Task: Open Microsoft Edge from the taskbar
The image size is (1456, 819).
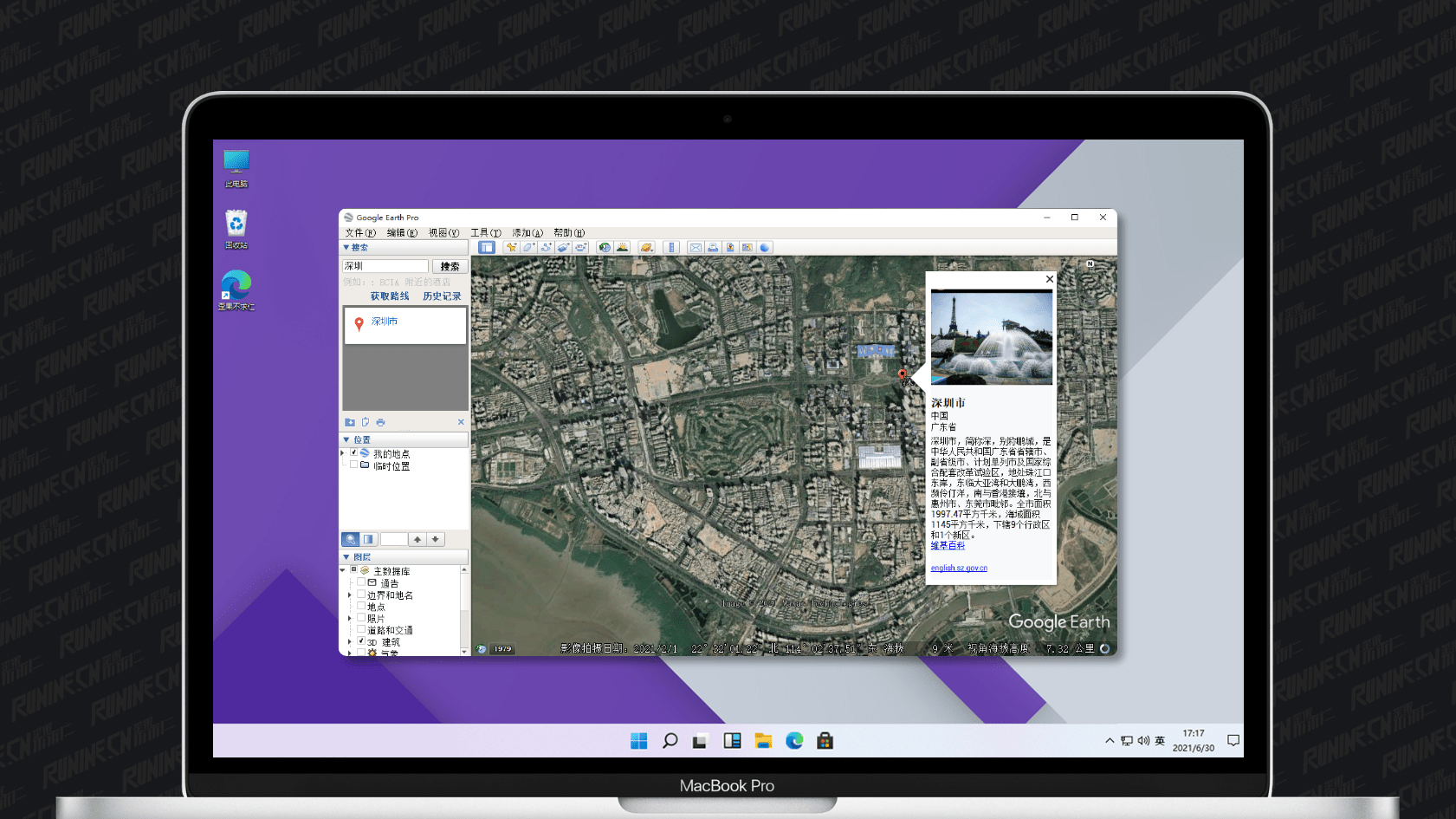Action: point(794,741)
